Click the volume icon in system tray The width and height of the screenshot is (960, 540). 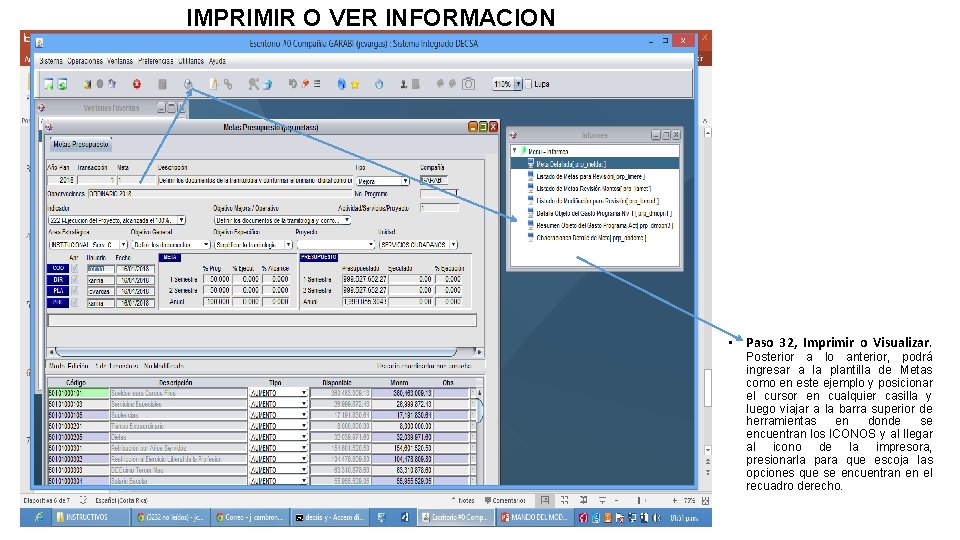[657, 518]
